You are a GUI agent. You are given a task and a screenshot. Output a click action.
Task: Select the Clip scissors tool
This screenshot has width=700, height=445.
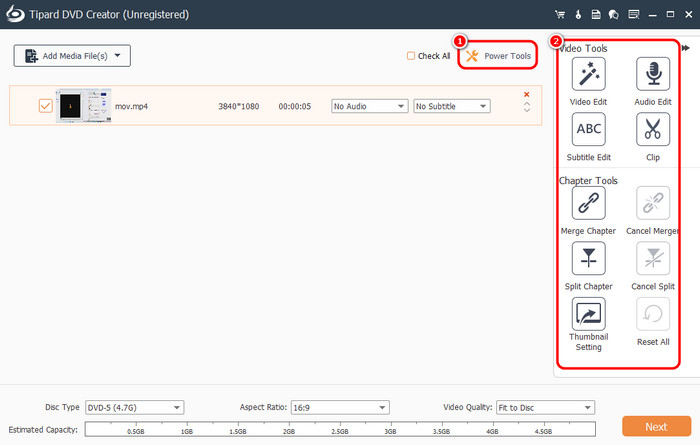[652, 129]
